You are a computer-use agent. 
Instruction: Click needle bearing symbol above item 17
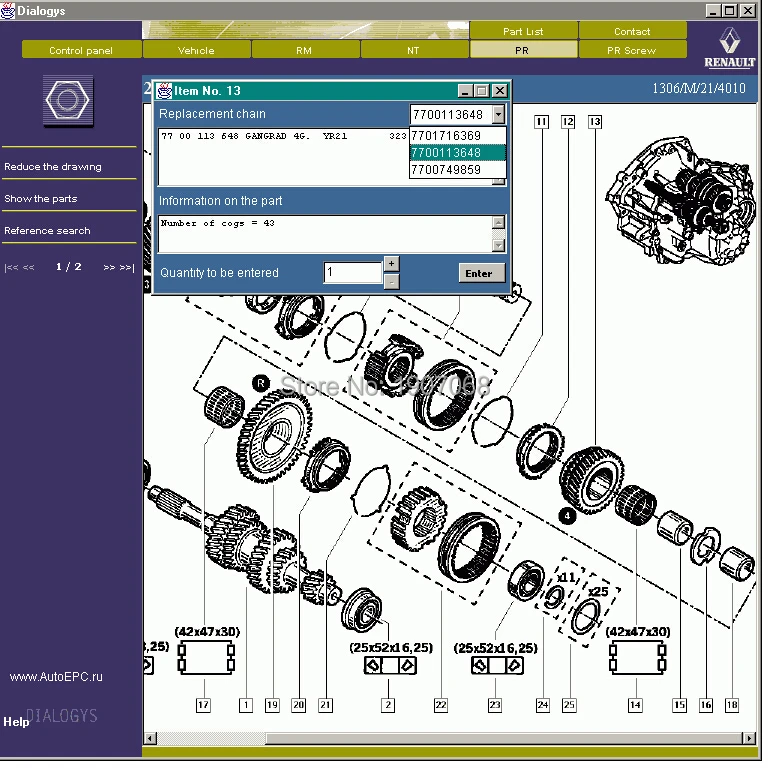206,657
